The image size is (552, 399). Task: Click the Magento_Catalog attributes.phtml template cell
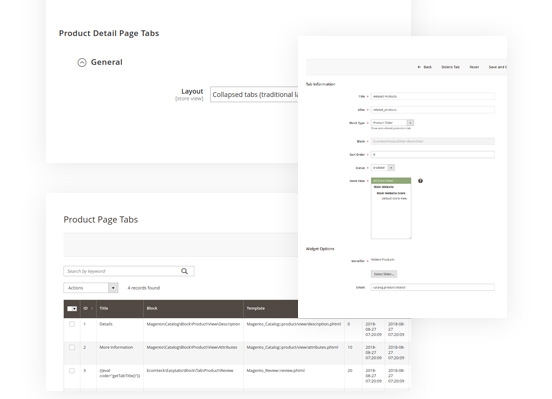pos(292,347)
